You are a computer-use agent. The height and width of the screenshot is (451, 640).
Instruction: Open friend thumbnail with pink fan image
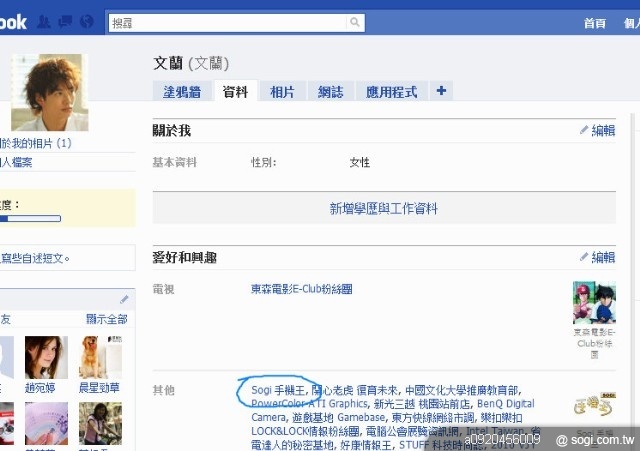tap(46, 423)
